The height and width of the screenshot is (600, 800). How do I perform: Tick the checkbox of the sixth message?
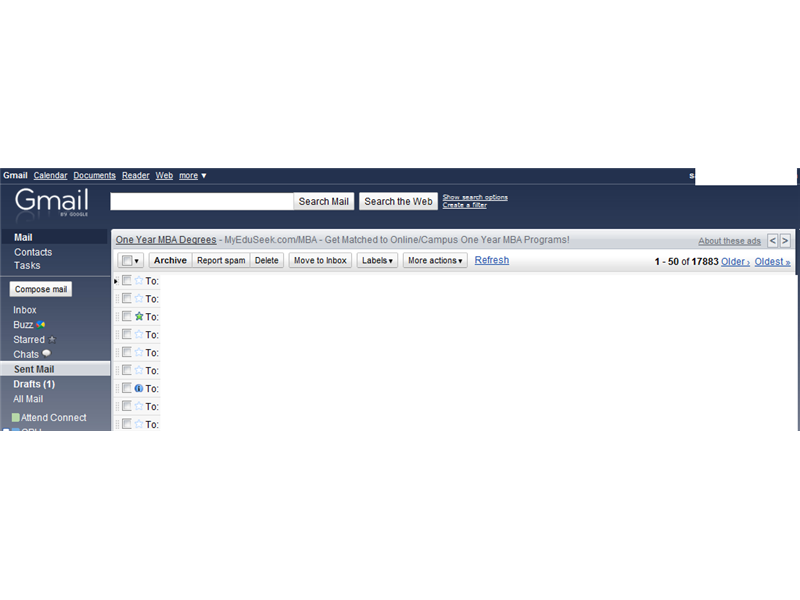click(127, 369)
